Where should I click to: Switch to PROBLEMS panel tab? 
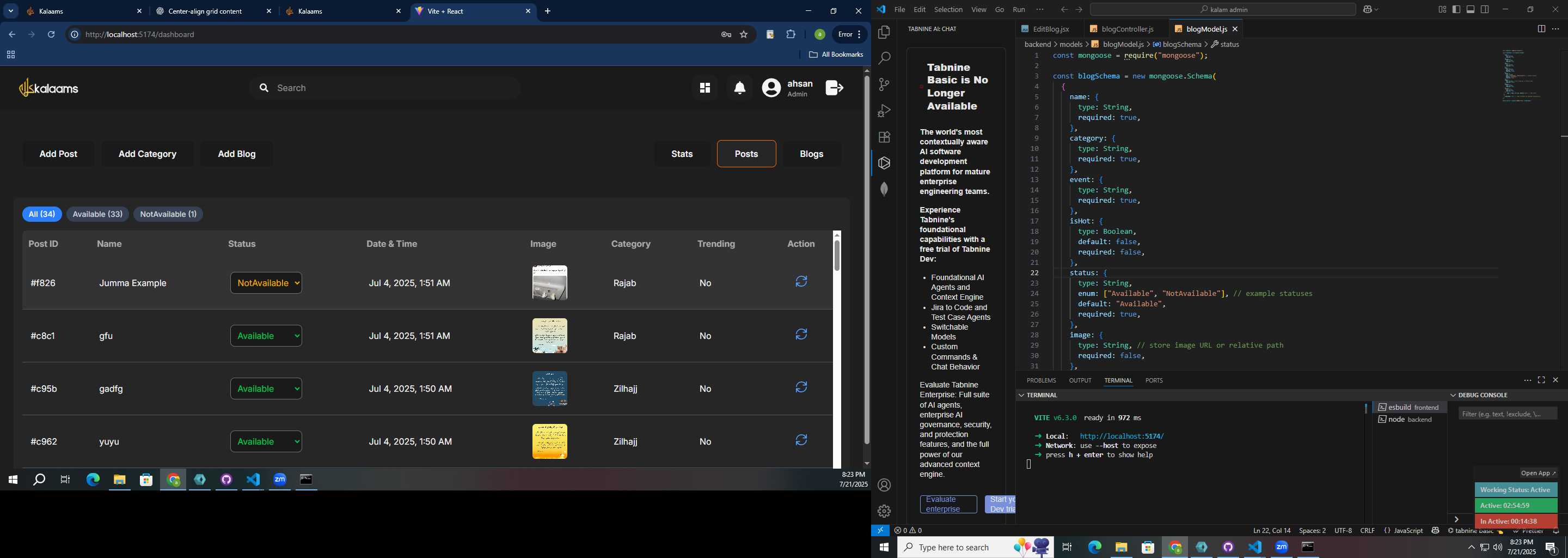[x=1041, y=381]
